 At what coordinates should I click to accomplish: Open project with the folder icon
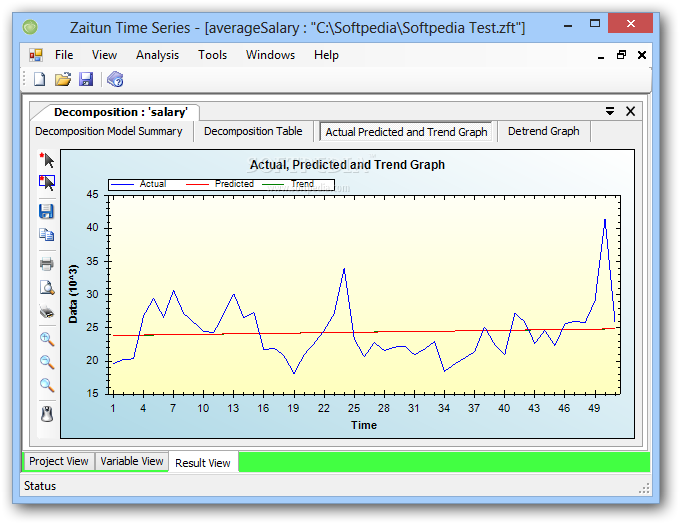pos(63,79)
